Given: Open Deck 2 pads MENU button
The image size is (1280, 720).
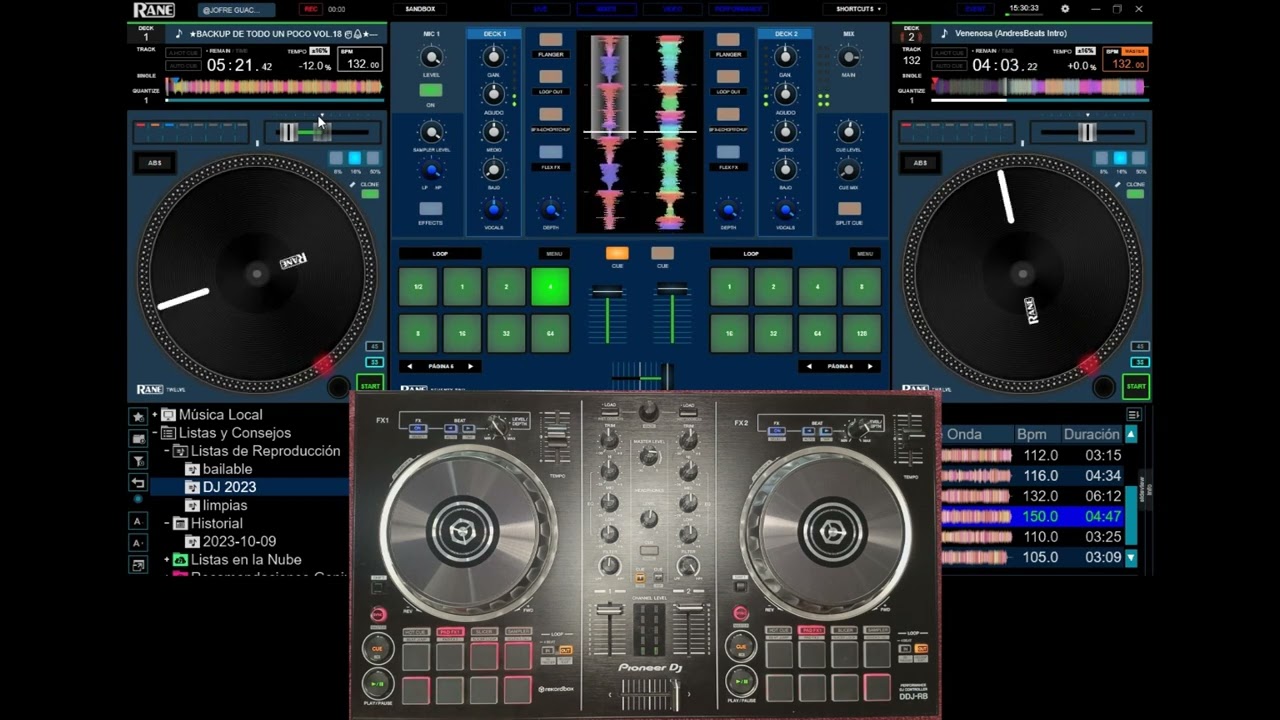Looking at the screenshot, I should pos(866,254).
